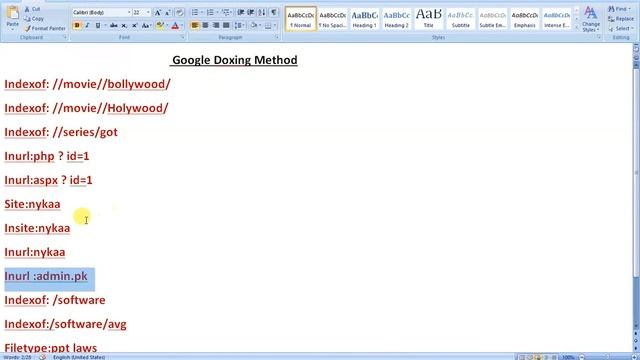Click the line "Indexof:/software/avg"
640x360 pixels.
click(x=65, y=324)
